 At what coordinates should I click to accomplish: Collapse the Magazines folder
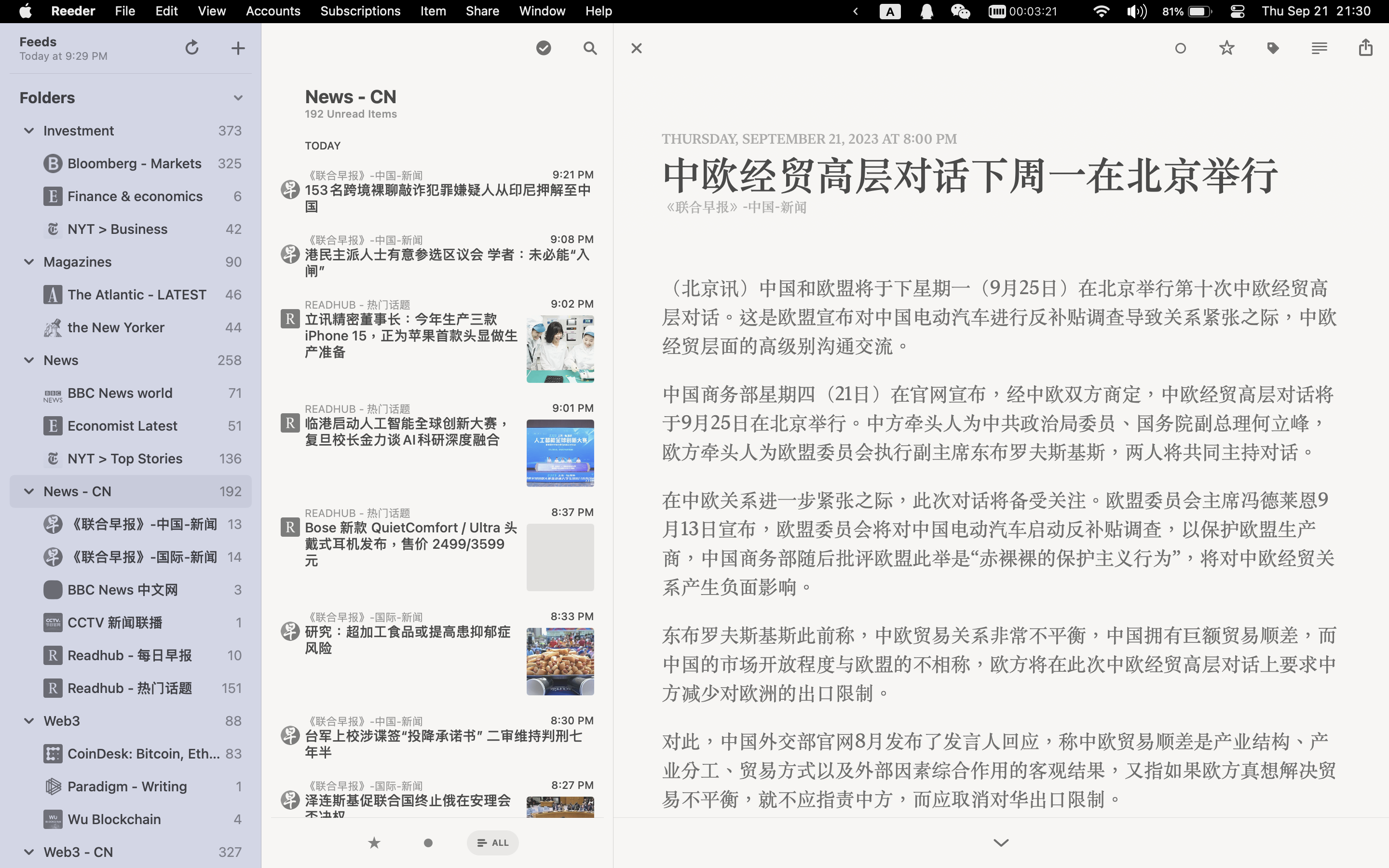tap(29, 262)
